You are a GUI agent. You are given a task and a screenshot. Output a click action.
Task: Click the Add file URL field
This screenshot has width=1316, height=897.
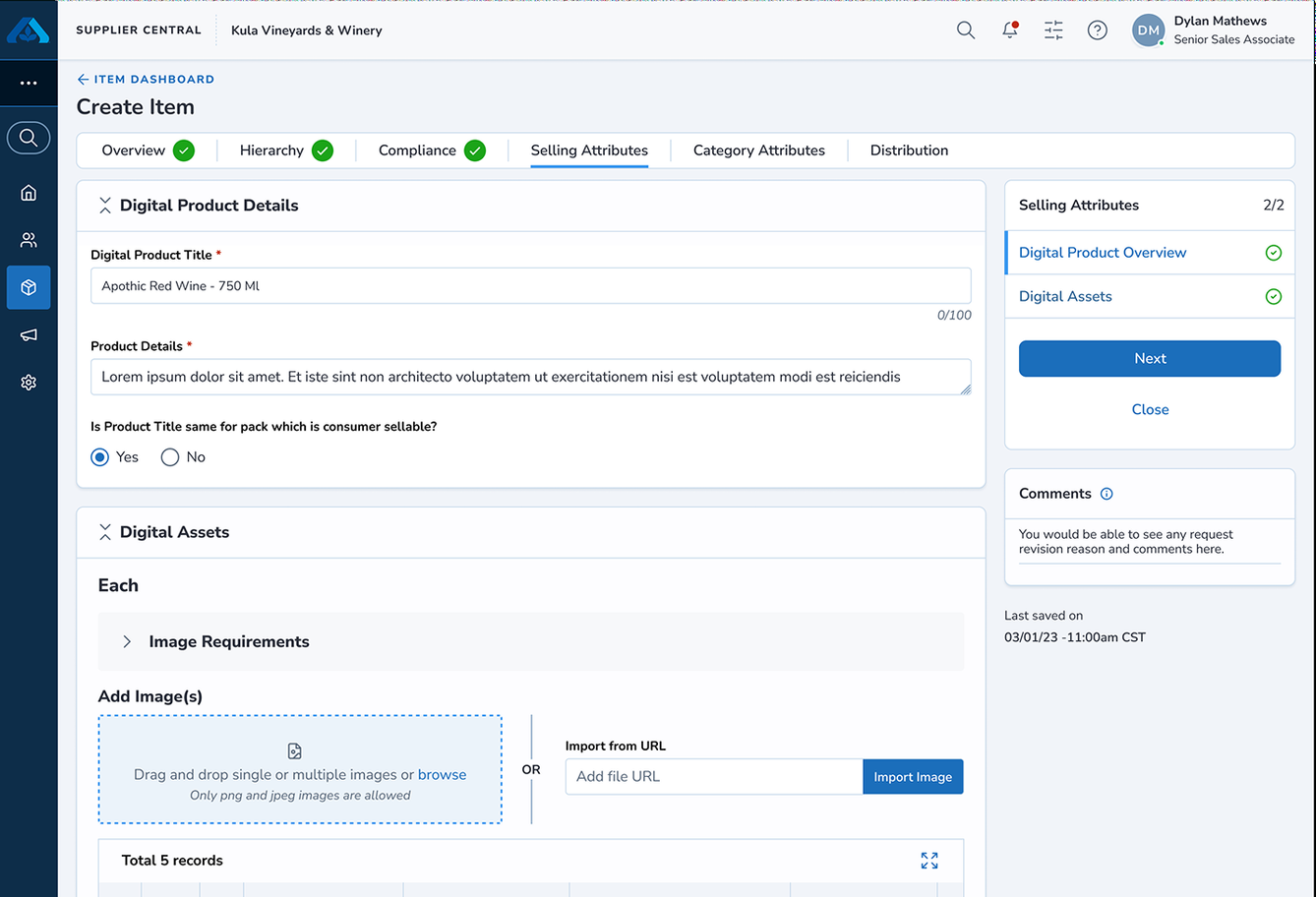tap(714, 777)
